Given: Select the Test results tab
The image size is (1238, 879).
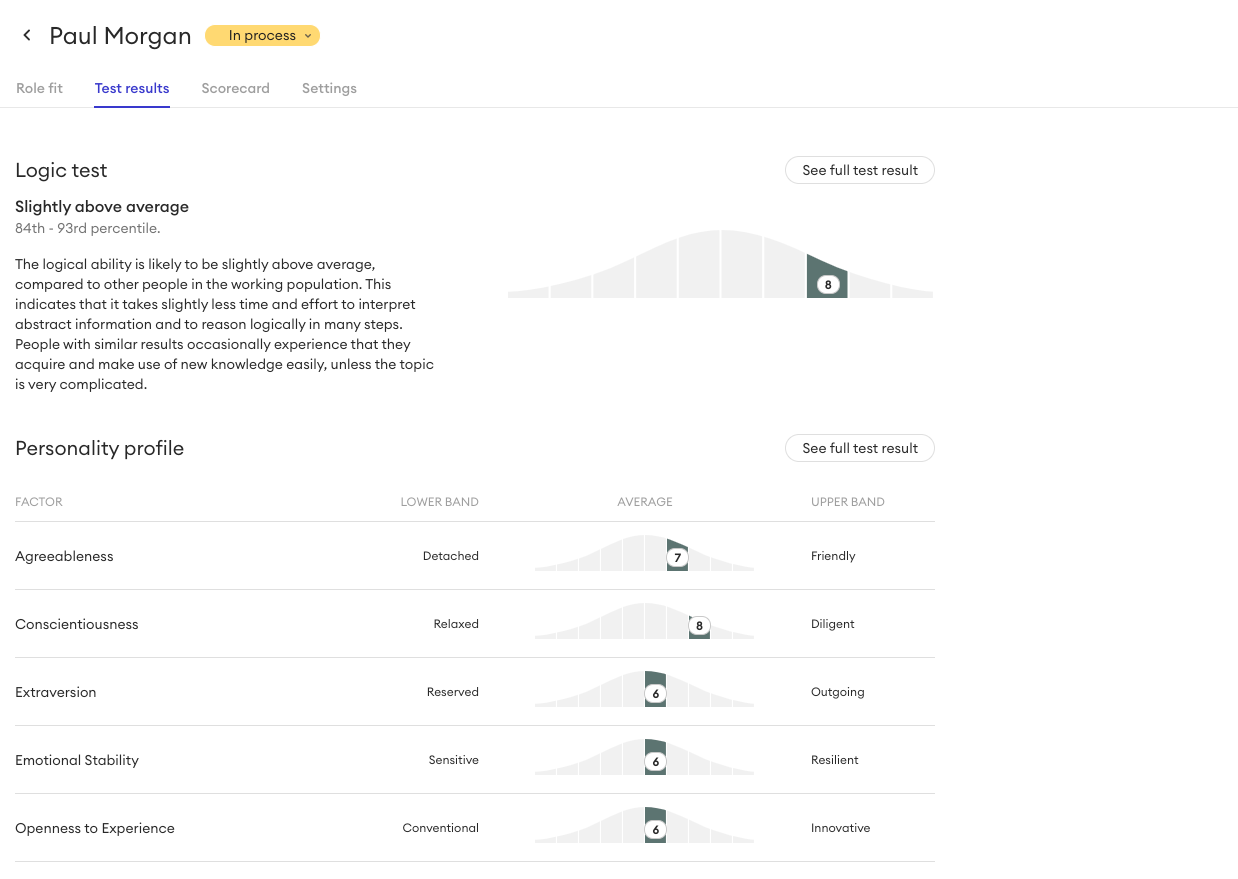Looking at the screenshot, I should click(132, 88).
